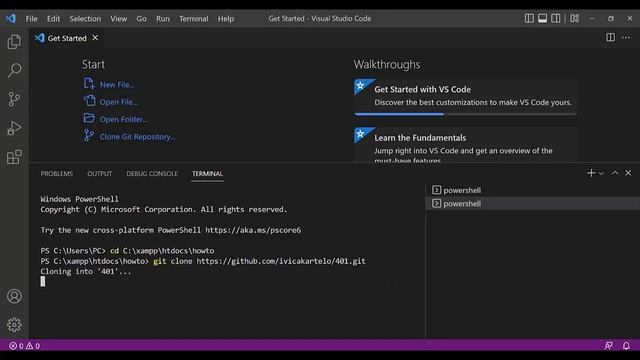Maximize the panel with up chevron

[x=615, y=173]
